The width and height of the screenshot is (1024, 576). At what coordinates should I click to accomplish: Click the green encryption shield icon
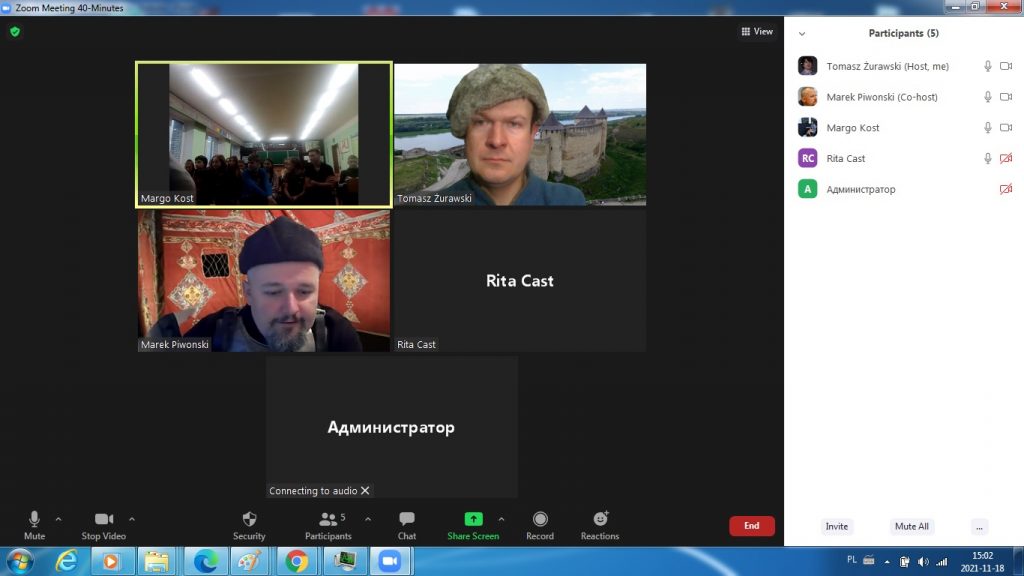[15, 32]
